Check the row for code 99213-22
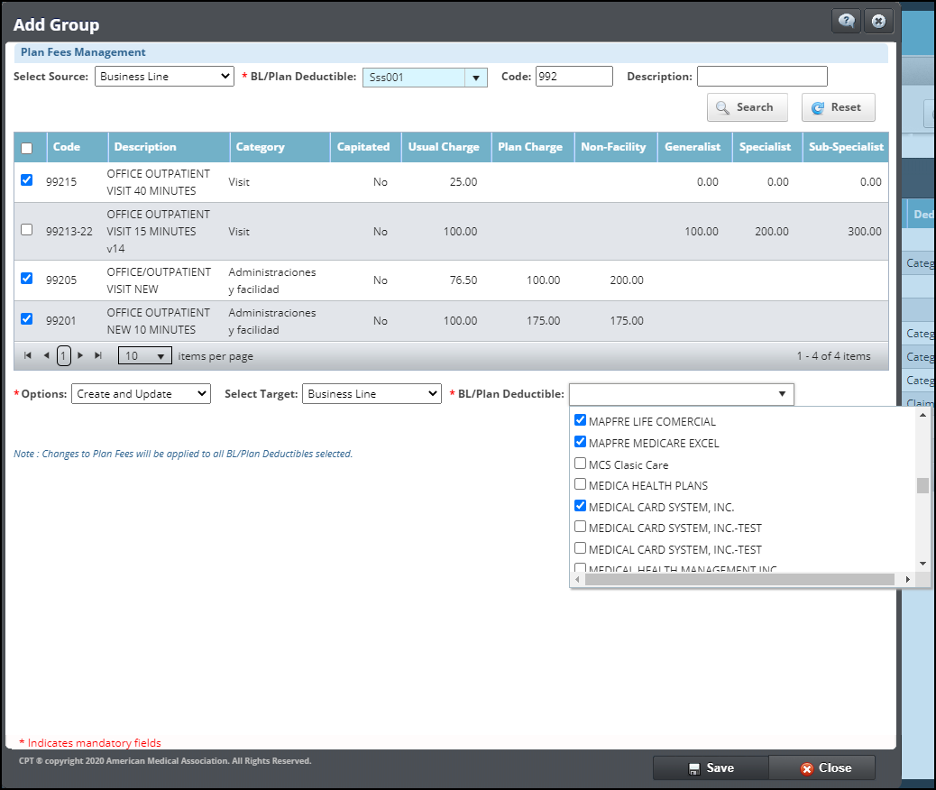936x790 pixels. [27, 230]
